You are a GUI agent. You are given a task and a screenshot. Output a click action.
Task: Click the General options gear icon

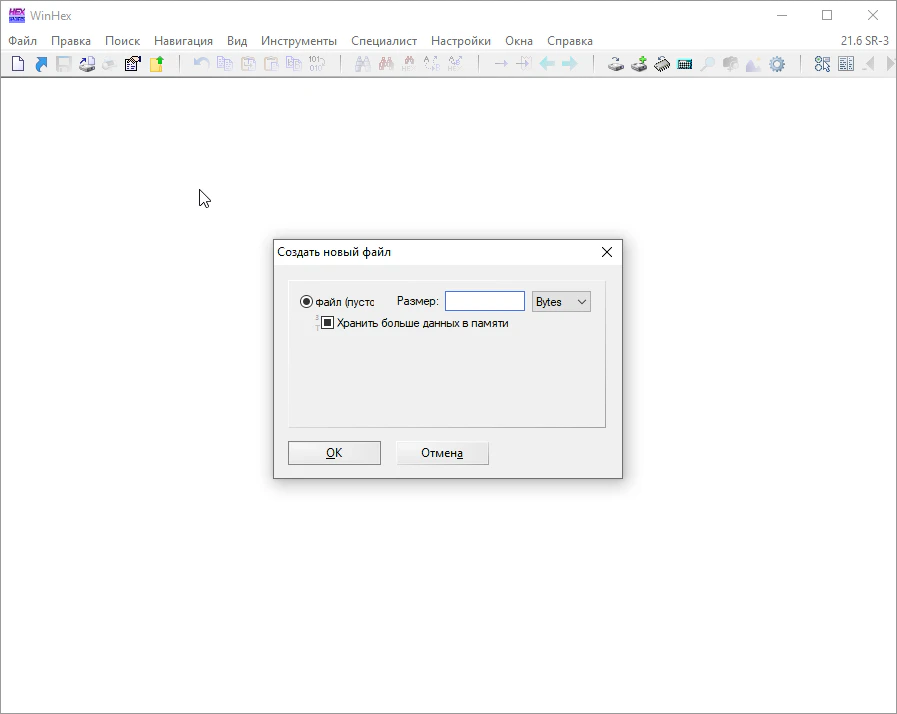click(x=777, y=64)
